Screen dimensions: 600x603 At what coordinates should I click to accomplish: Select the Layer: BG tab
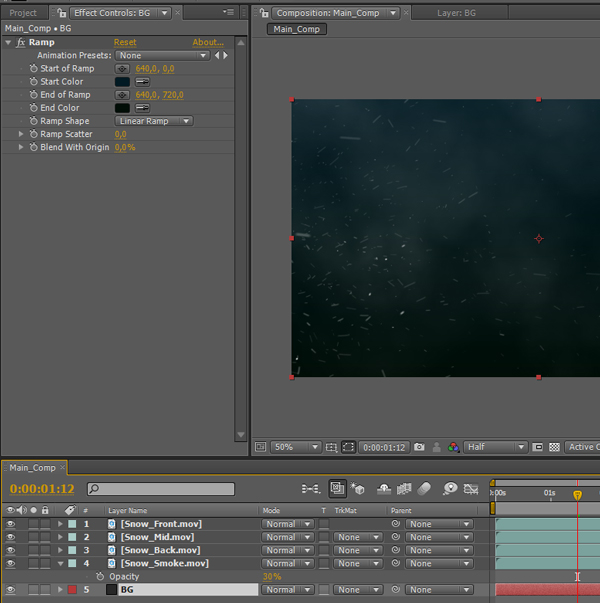click(457, 13)
